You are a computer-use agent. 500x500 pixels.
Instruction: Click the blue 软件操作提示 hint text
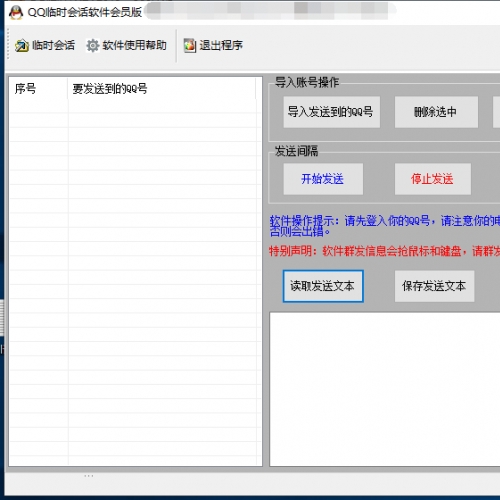(385, 226)
